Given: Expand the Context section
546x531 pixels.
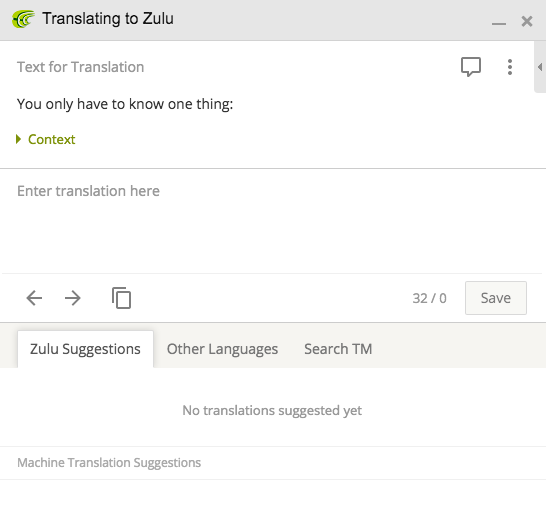Looking at the screenshot, I should [x=46, y=139].
